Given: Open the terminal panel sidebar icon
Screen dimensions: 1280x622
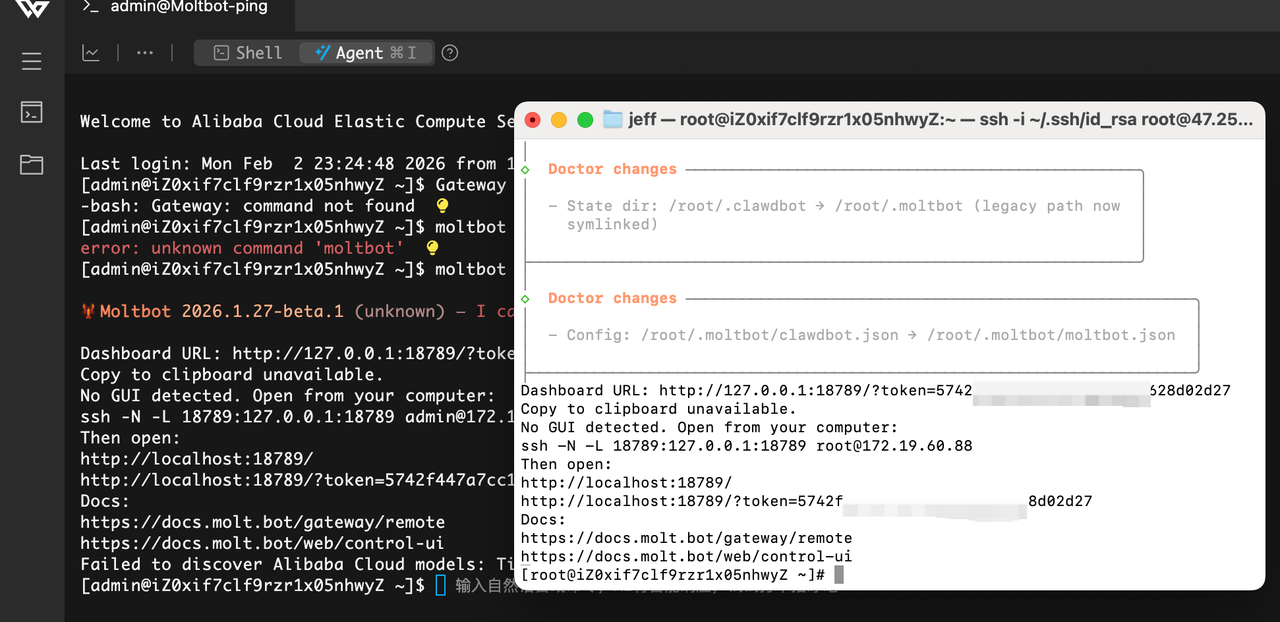Looking at the screenshot, I should click(32, 112).
